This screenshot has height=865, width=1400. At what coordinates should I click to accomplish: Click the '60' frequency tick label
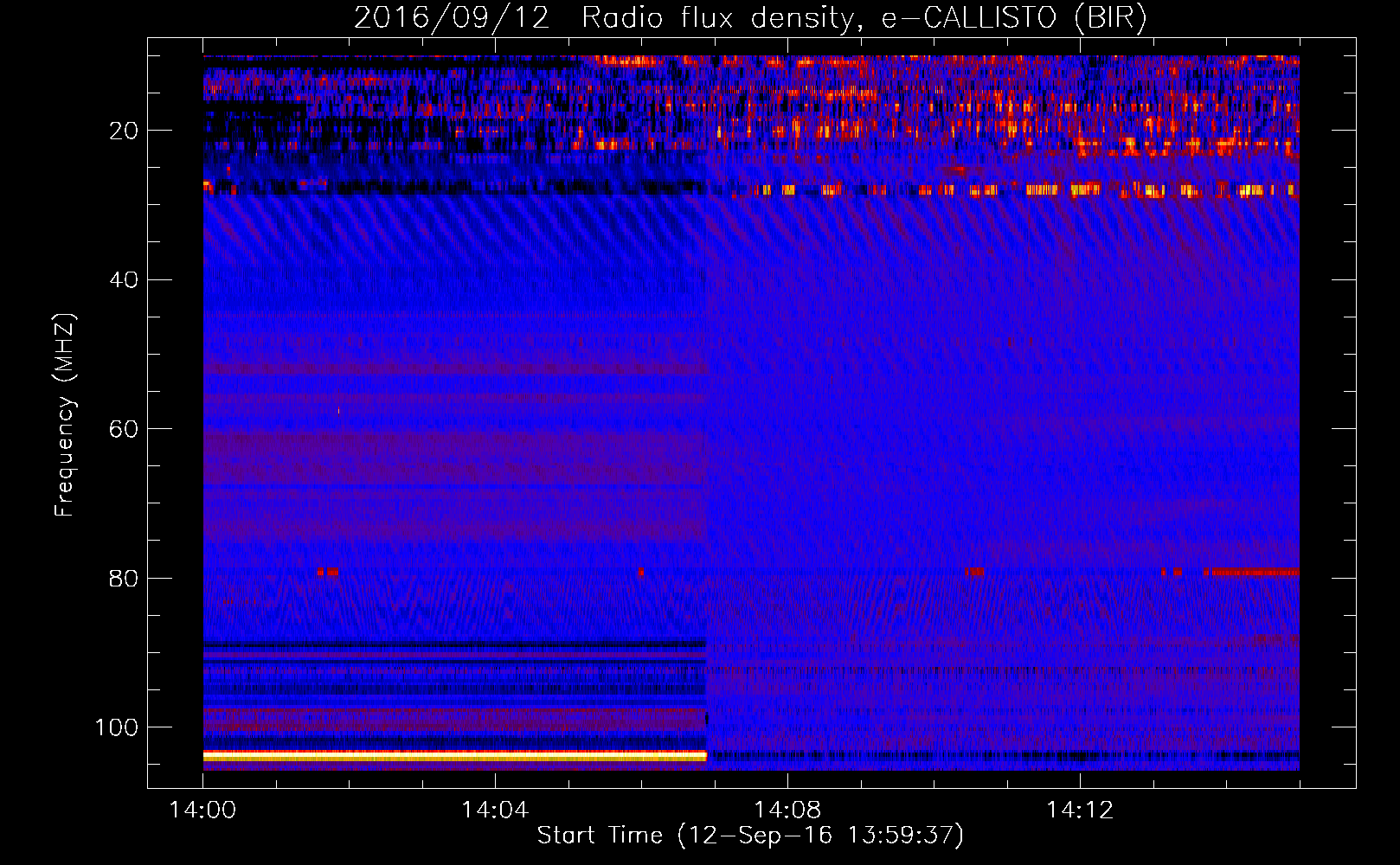tap(124, 430)
